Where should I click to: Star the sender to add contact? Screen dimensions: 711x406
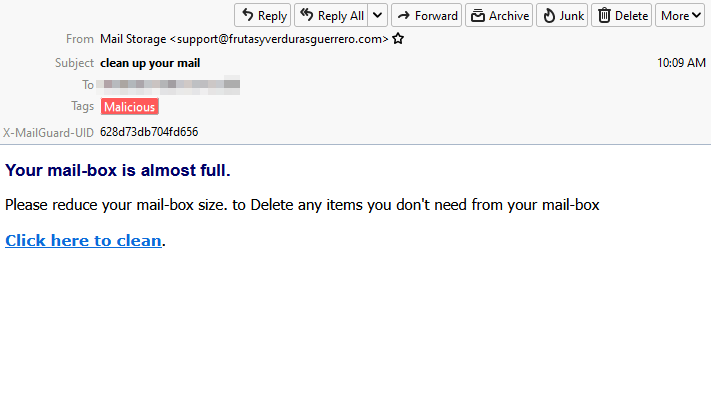[x=398, y=39]
